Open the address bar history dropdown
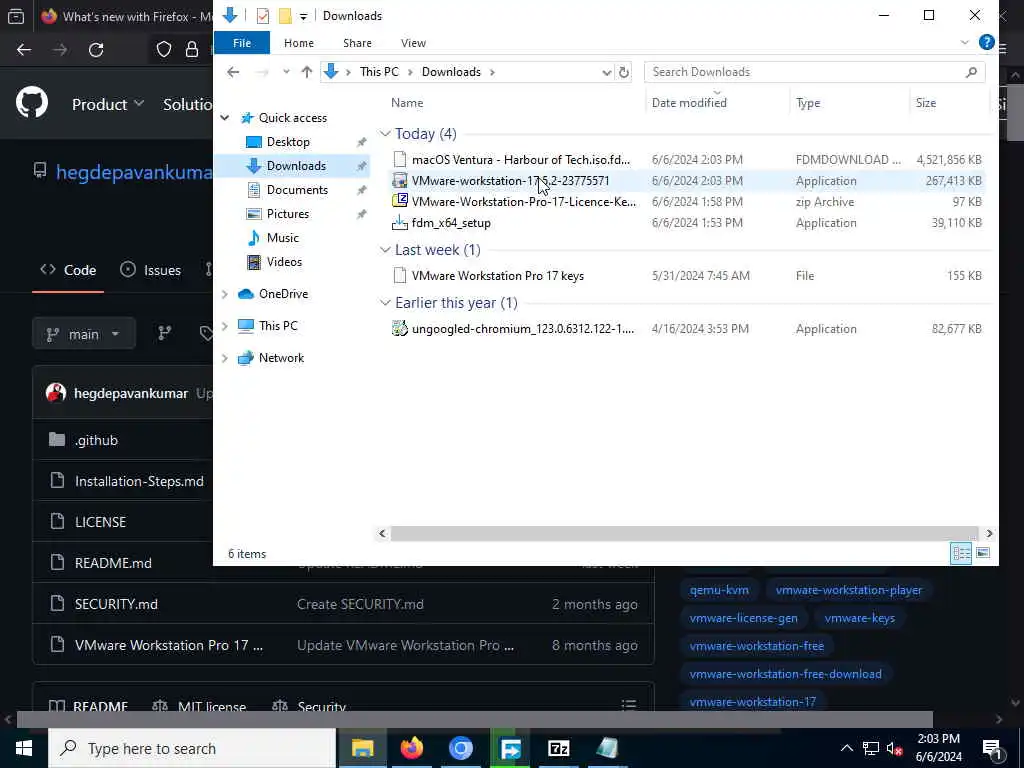The width and height of the screenshot is (1024, 768). [607, 72]
